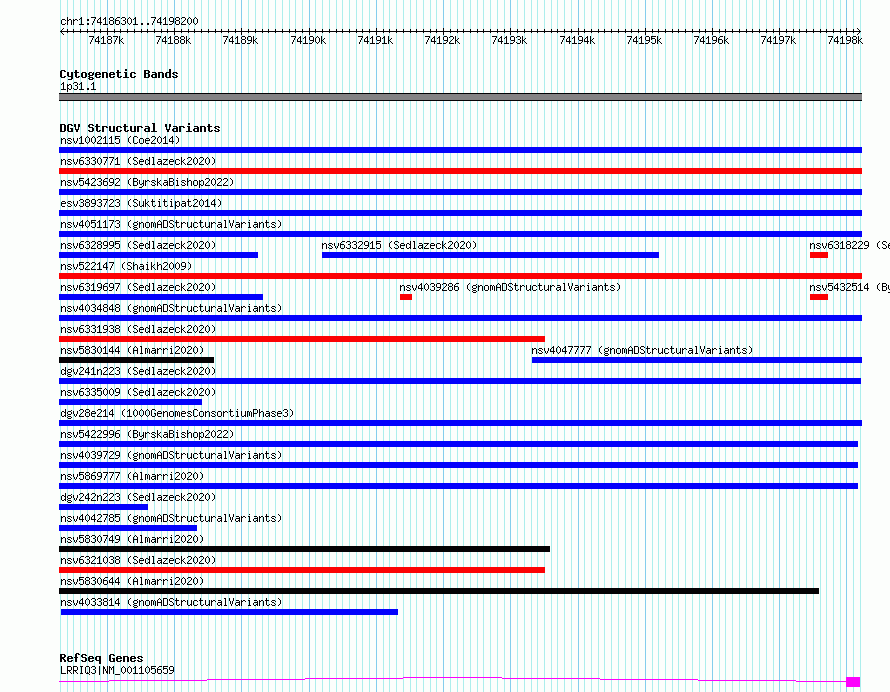
Task: Click nsv4042785 (gnomADStructuralVariants) label
Action: (x=171, y=518)
